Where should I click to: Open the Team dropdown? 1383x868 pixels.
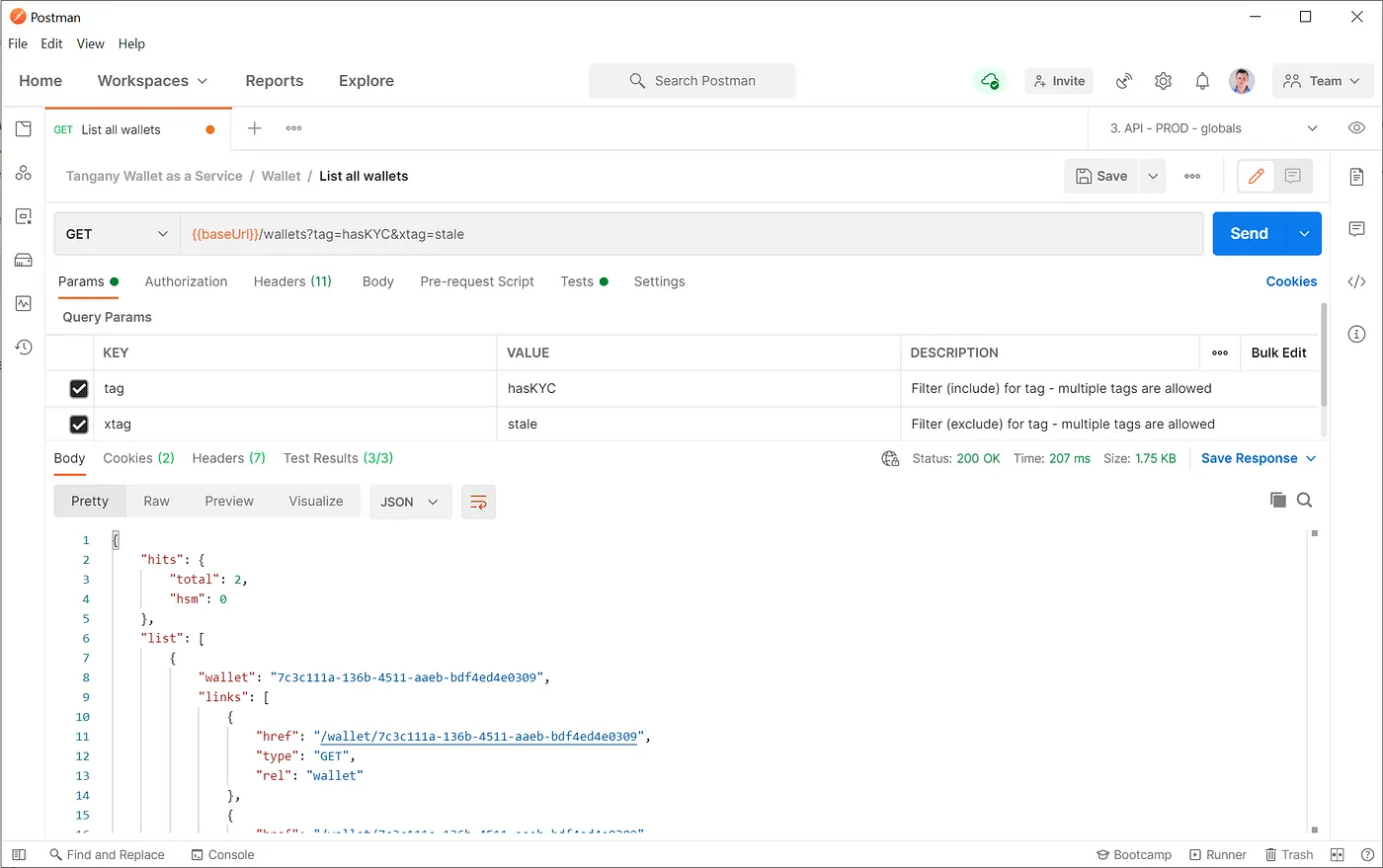(1323, 81)
